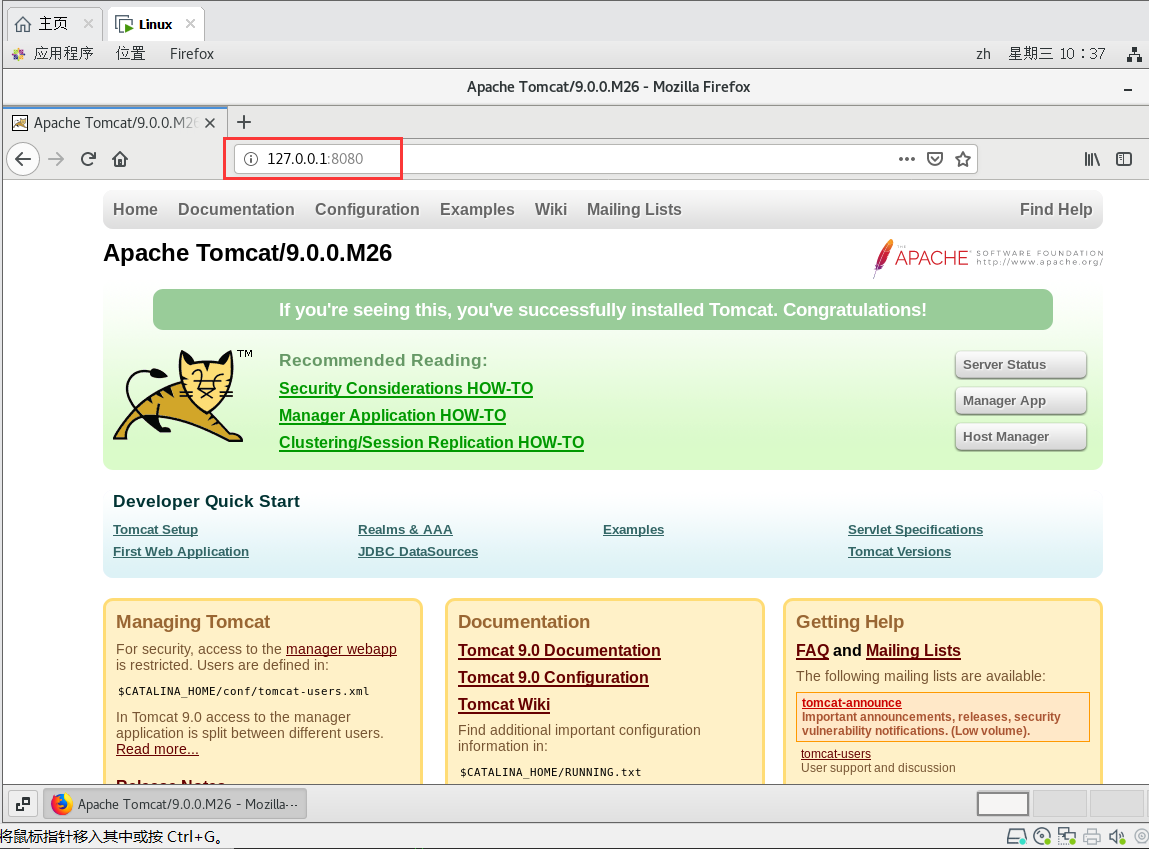This screenshot has width=1149, height=849.
Task: Click the zh input method indicator
Action: click(983, 54)
